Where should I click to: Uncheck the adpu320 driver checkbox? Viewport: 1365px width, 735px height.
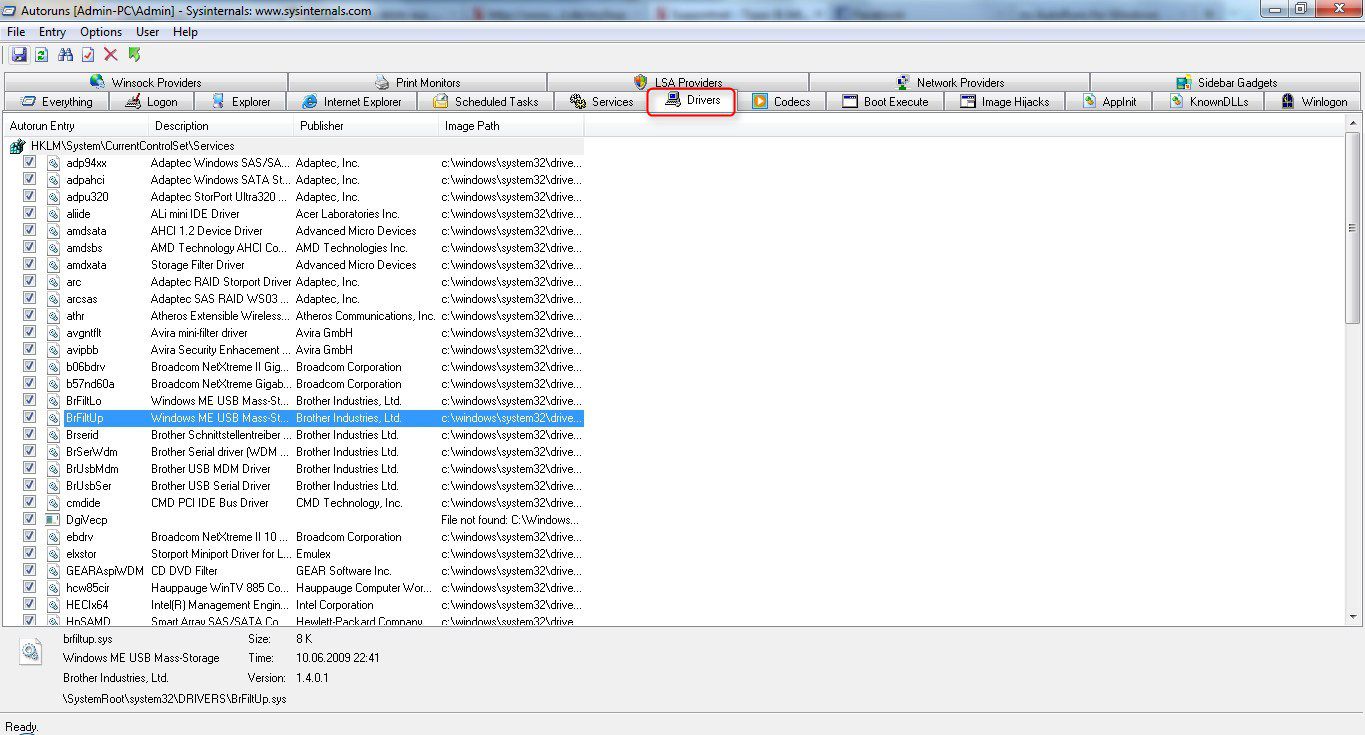coord(29,196)
